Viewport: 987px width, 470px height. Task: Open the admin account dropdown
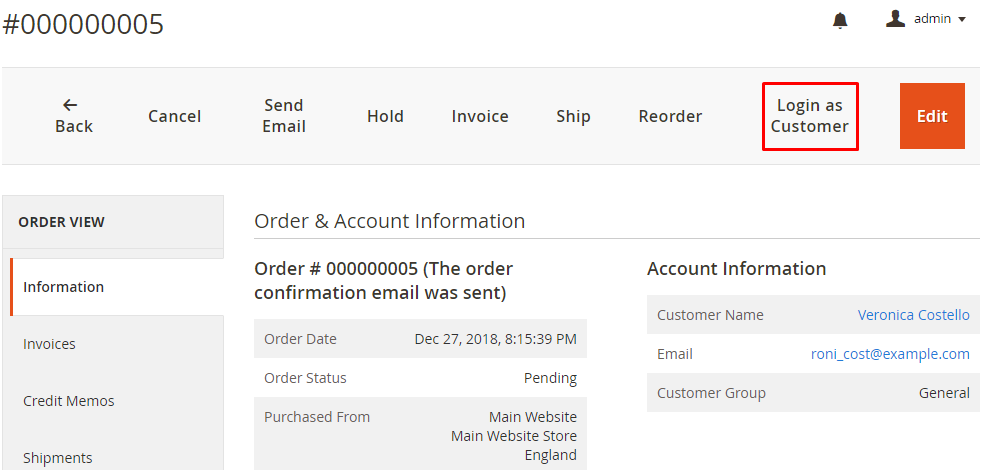[x=940, y=19]
